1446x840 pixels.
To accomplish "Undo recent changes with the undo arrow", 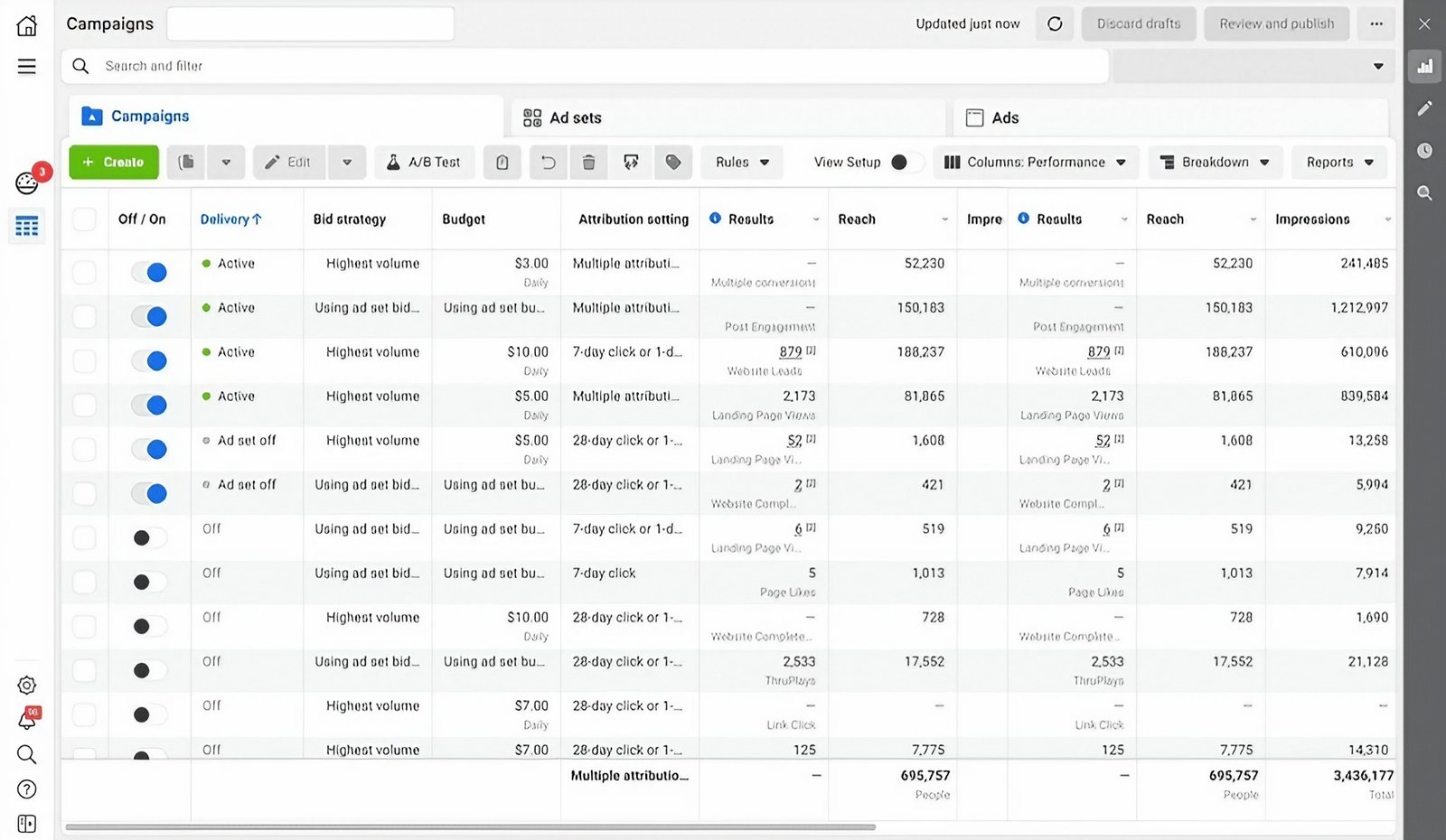I will (x=548, y=162).
